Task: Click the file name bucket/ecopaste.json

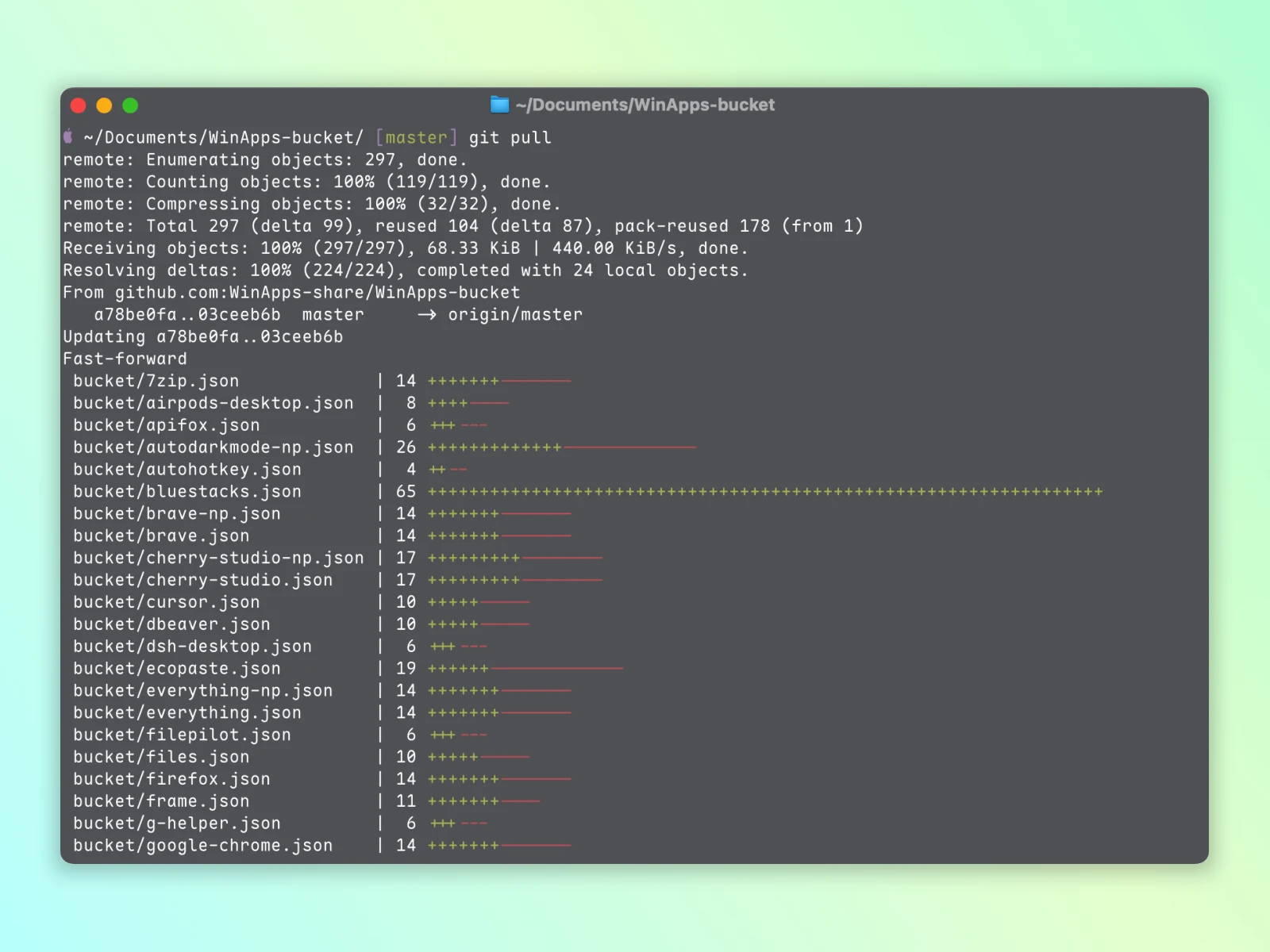Action: coord(177,669)
